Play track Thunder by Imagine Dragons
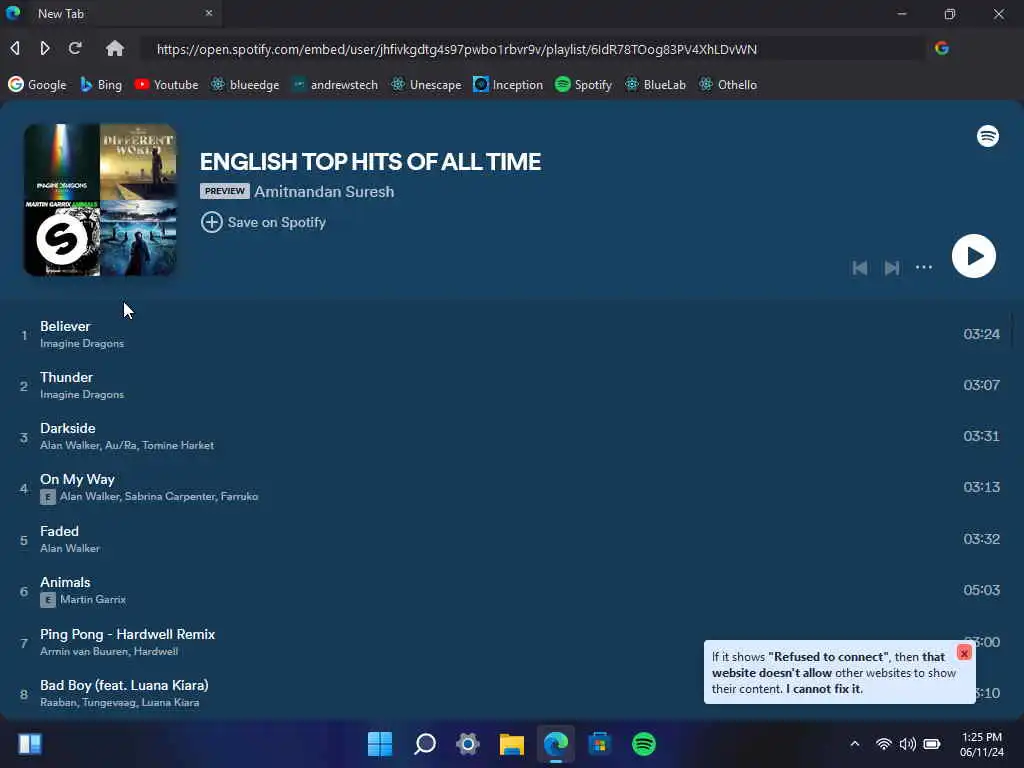The height and width of the screenshot is (768, 1024). click(x=511, y=385)
